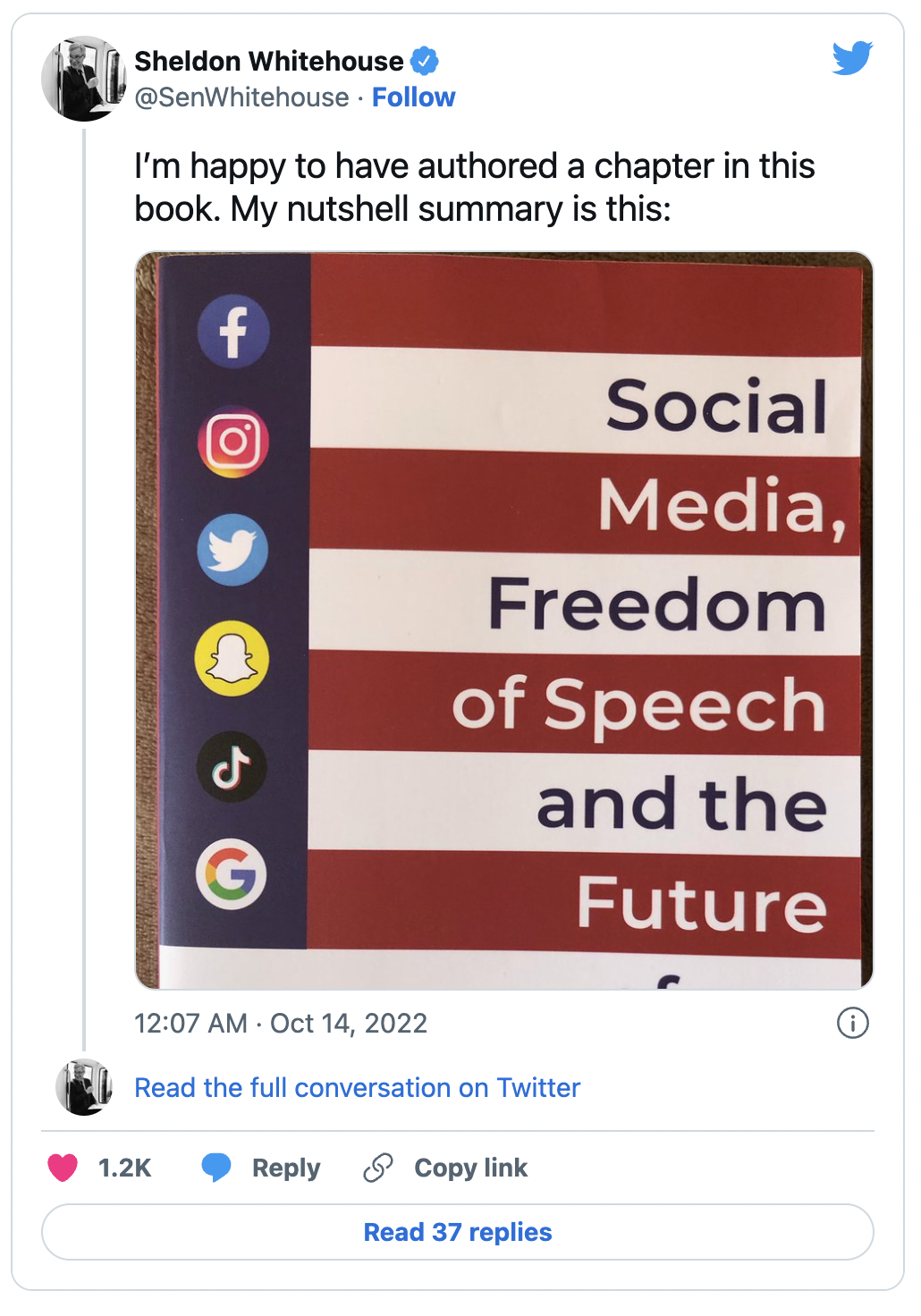Click the 12:07 AM Oct 14, 2022 timestamp
Image resolution: width=921 pixels, height=1316 pixels.
[x=281, y=1023]
